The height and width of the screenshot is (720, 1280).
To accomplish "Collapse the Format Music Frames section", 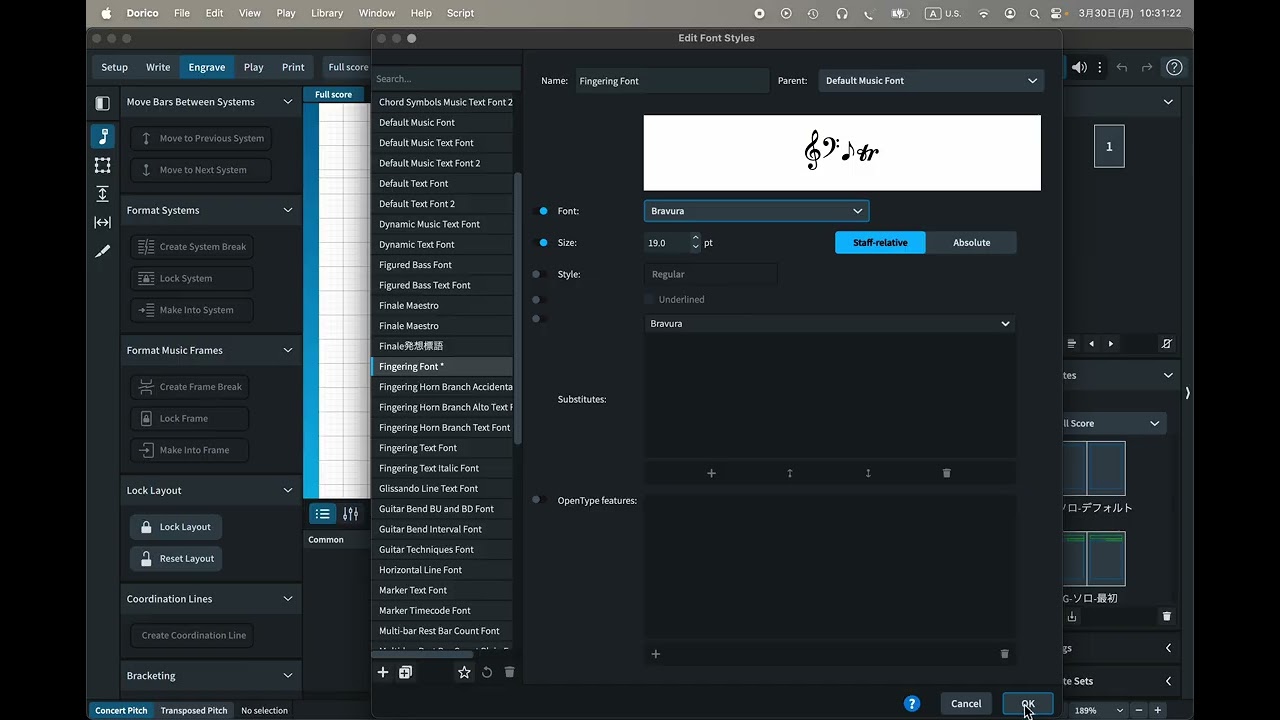I will pyautogui.click(x=288, y=350).
